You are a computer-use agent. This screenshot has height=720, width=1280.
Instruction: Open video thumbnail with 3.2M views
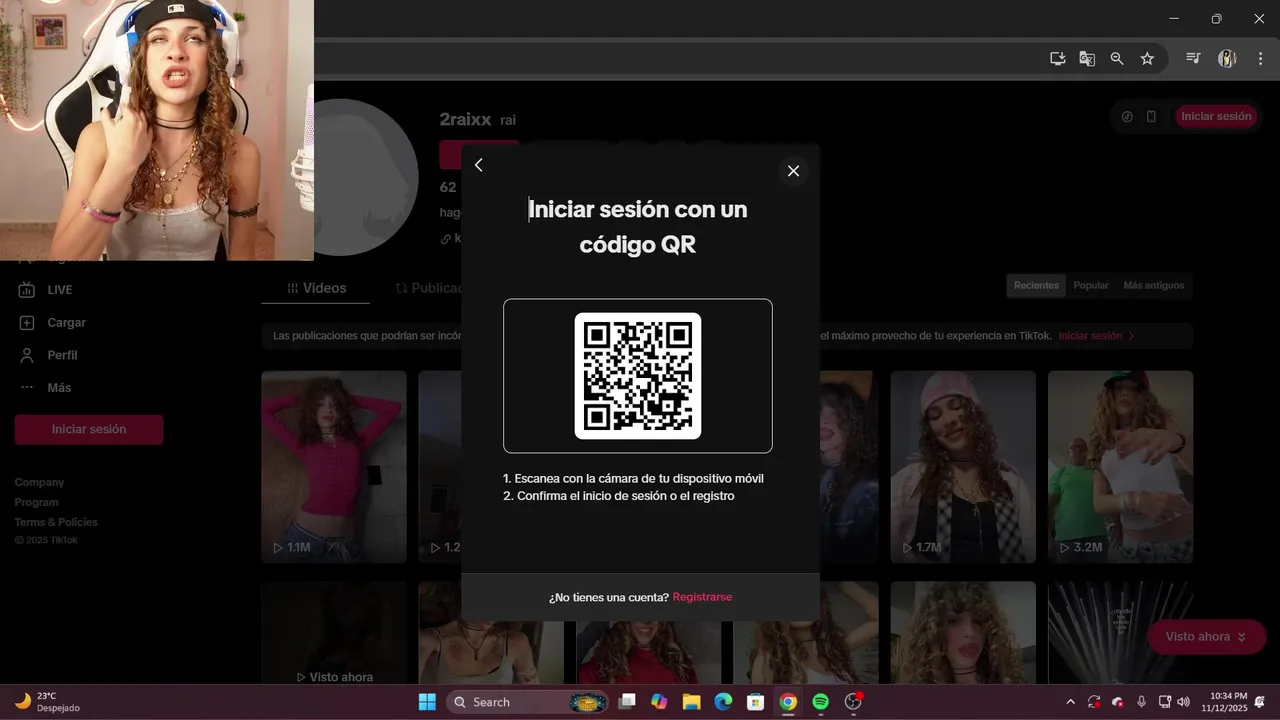(1120, 467)
